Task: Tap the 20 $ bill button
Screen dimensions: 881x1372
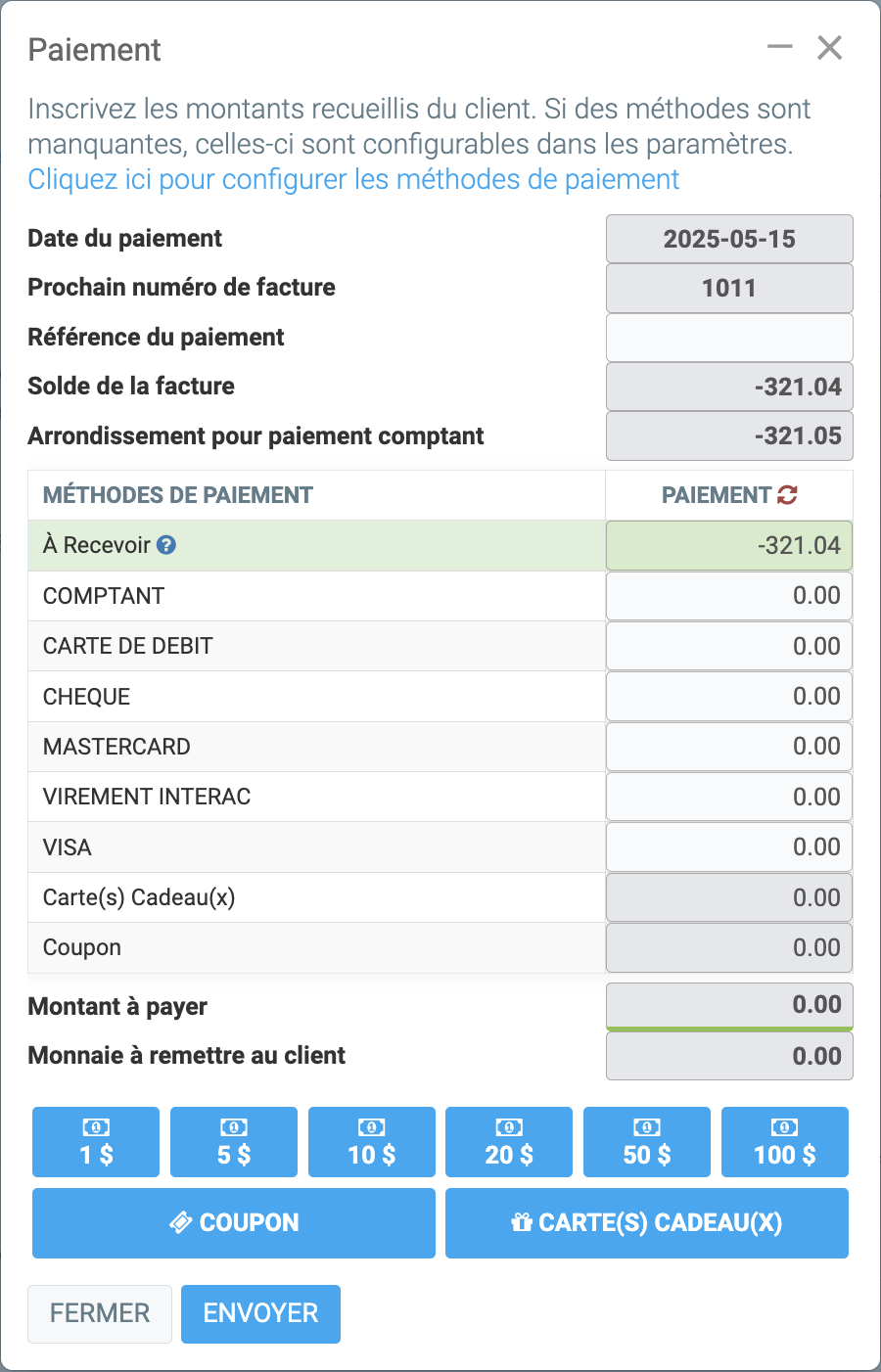Action: 509,1142
